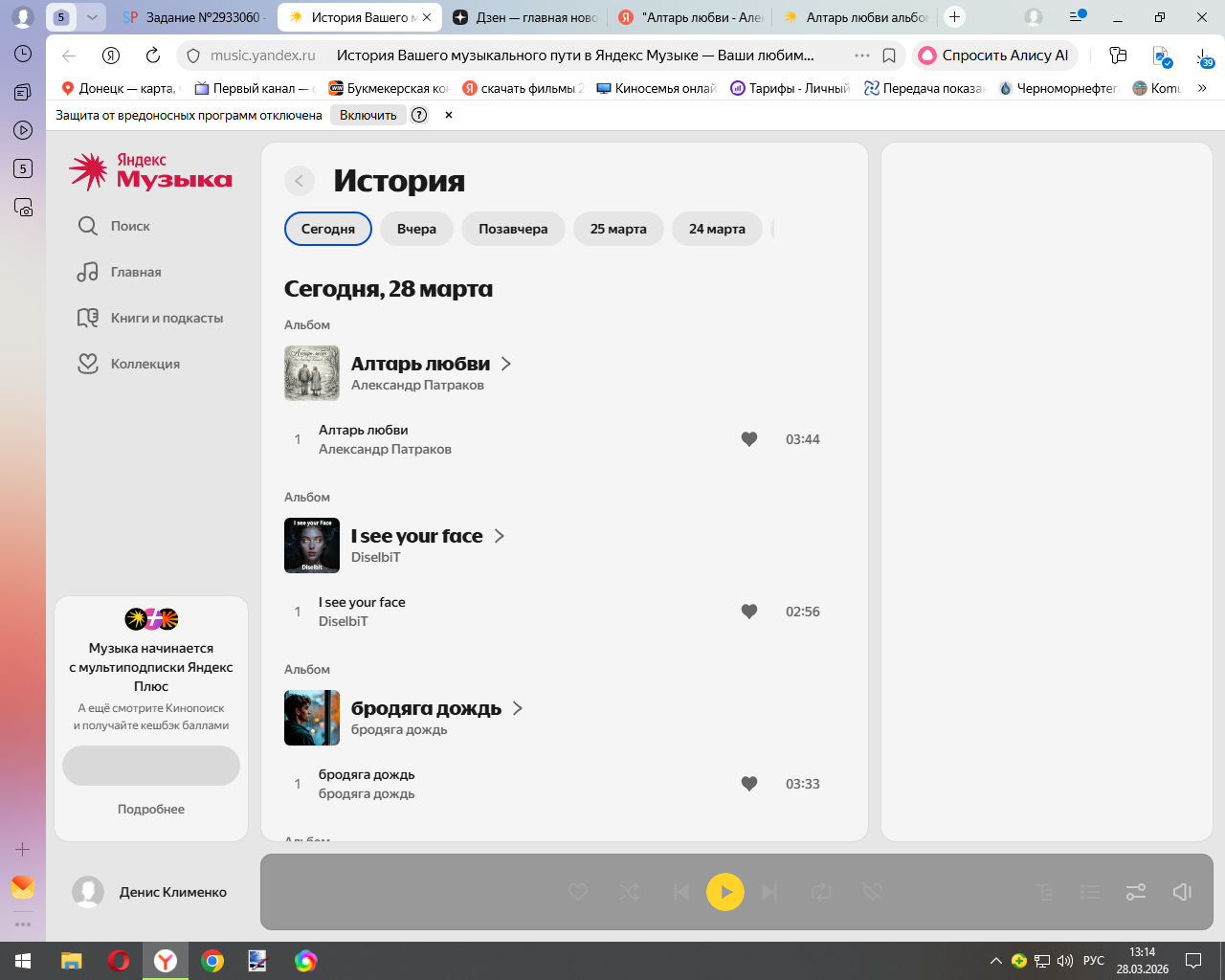Screen dimensions: 1225x980
Task: Like the track I see your face
Action: pyautogui.click(x=749, y=612)
